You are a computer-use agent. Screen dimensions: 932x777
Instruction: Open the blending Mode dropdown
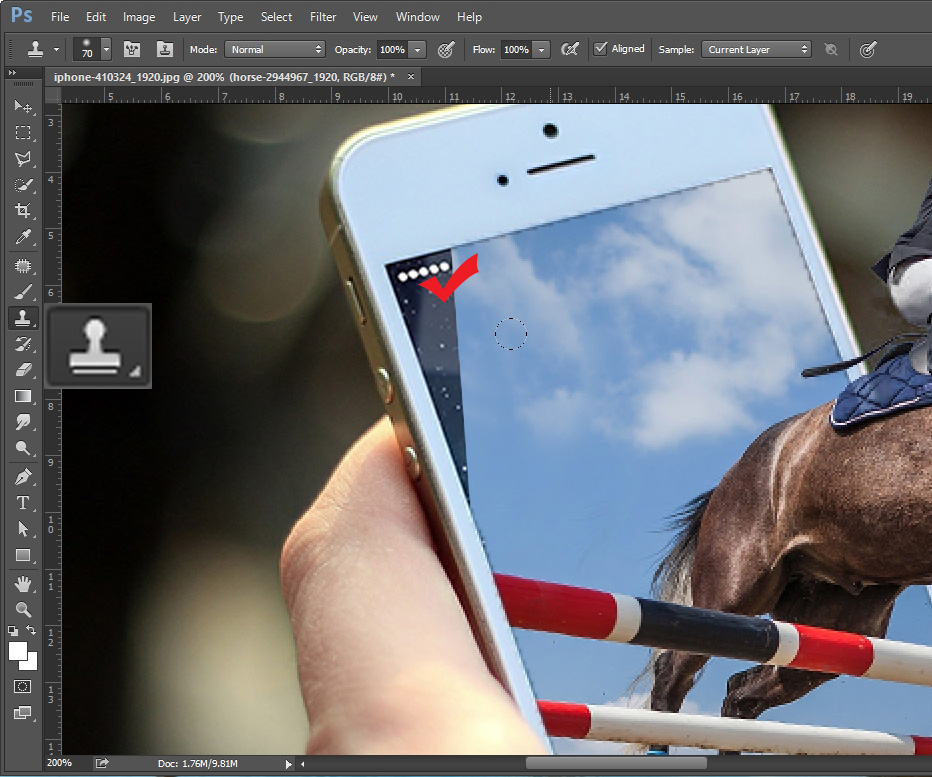[x=275, y=49]
